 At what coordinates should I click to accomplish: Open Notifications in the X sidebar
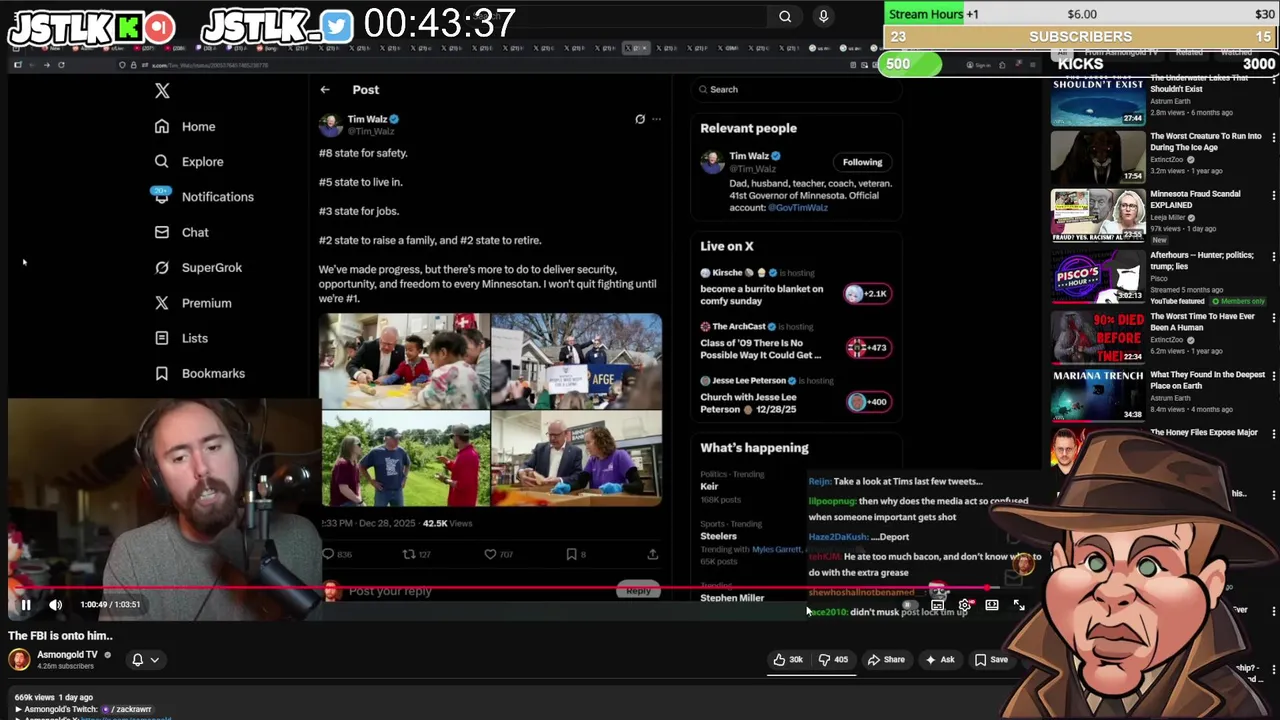tap(204, 197)
